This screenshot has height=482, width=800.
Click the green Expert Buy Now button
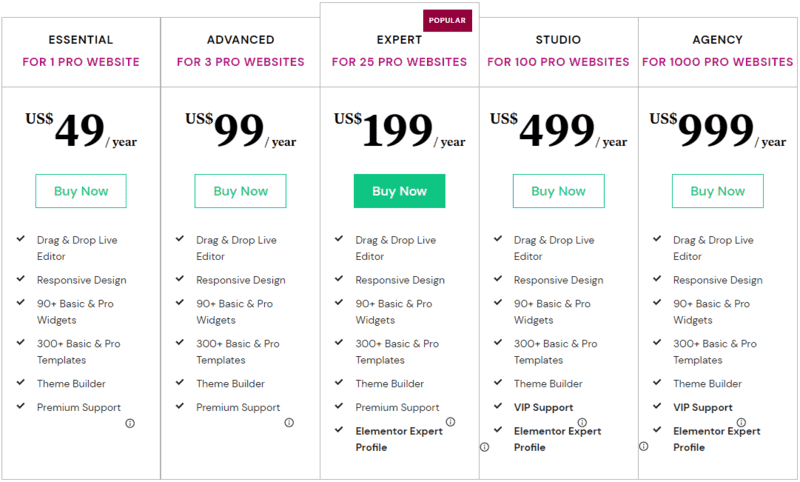coord(399,191)
